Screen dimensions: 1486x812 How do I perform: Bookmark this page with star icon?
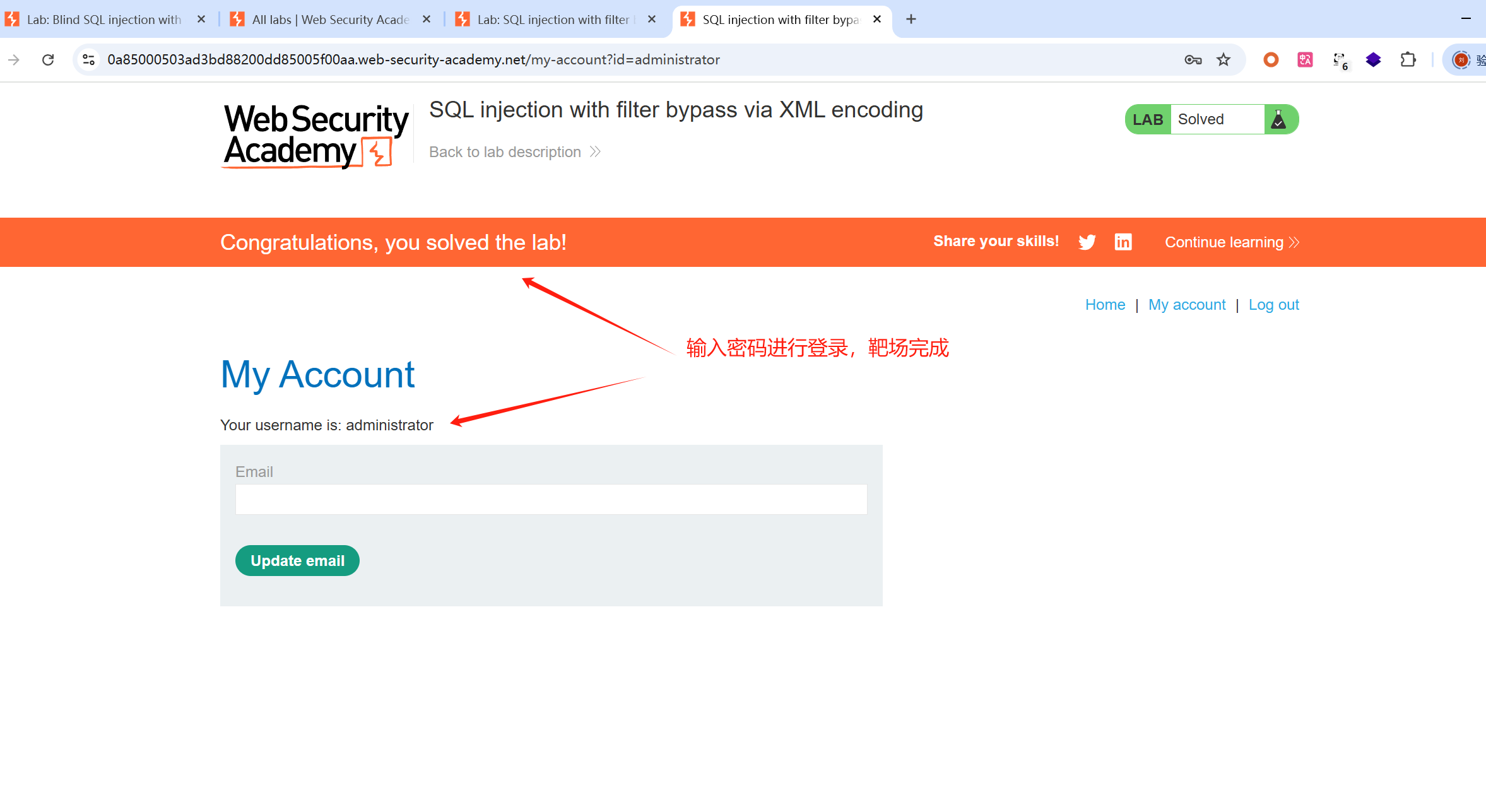coord(1224,60)
